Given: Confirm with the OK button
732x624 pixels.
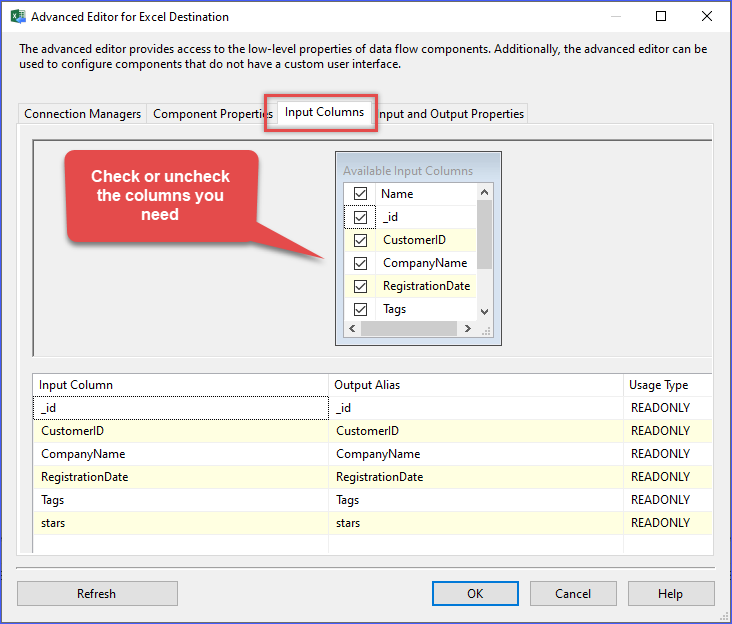Looking at the screenshot, I should [475, 593].
